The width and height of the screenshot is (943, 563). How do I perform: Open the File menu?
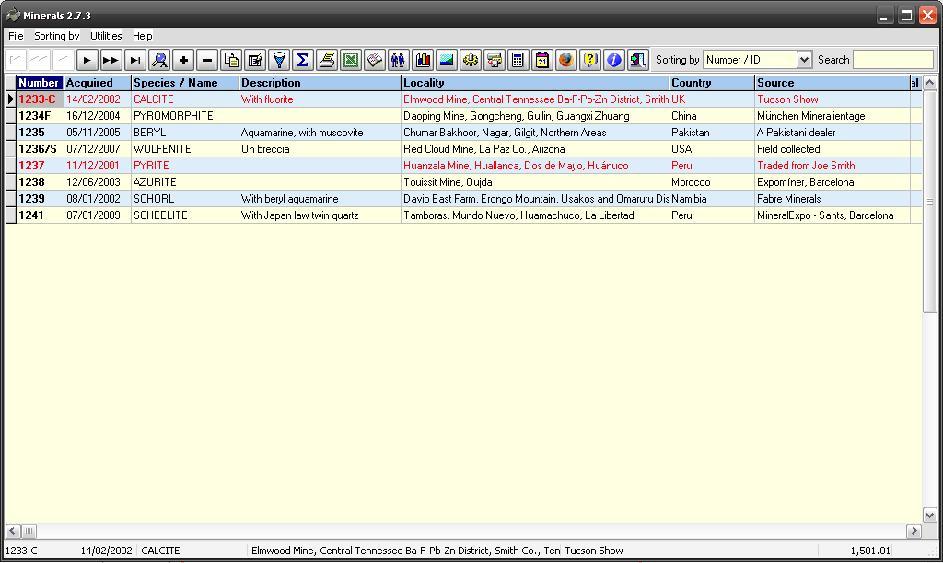click(16, 36)
